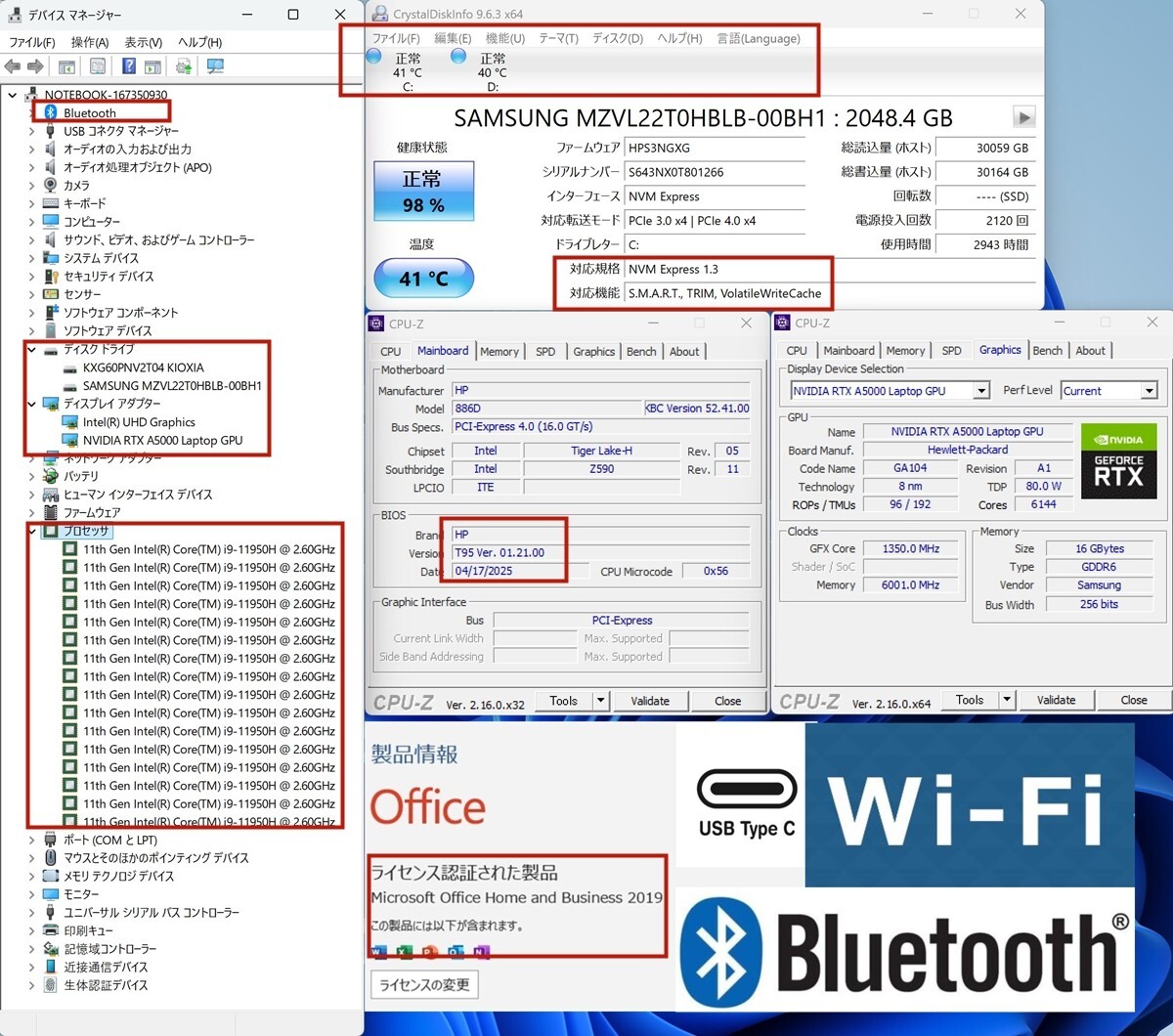Open the Perf Level dropdown showing Current

[1149, 391]
